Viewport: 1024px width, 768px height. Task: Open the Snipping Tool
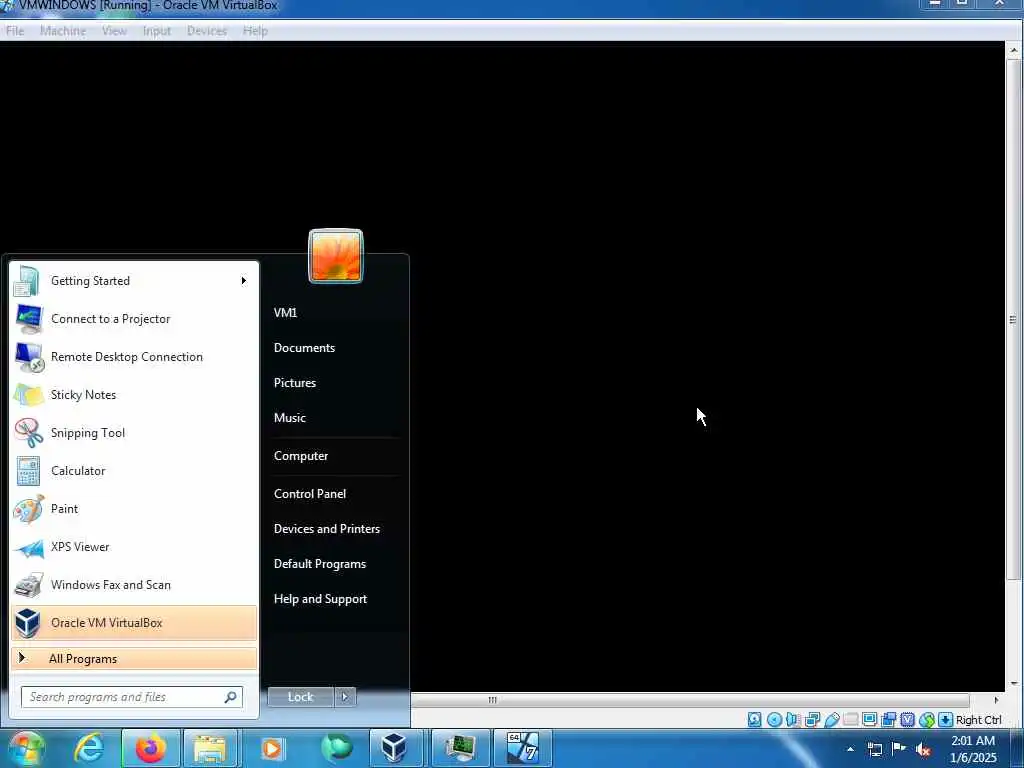click(134, 432)
